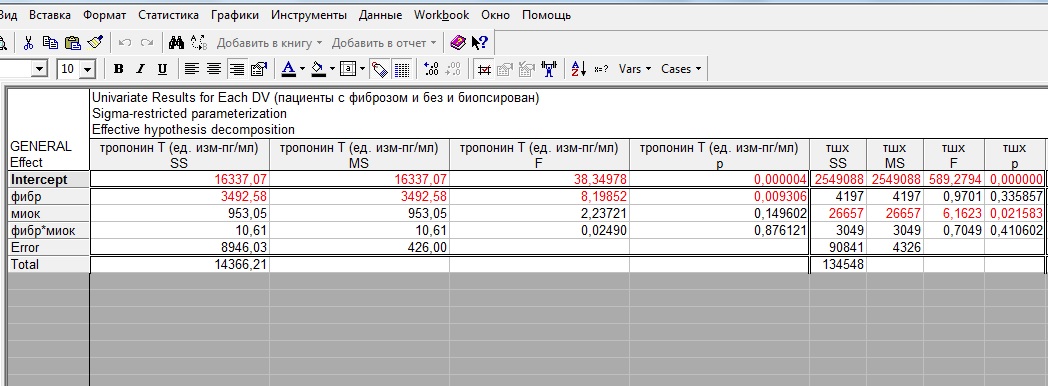Click the Undo arrow icon
The image size is (1048, 386).
point(124,43)
